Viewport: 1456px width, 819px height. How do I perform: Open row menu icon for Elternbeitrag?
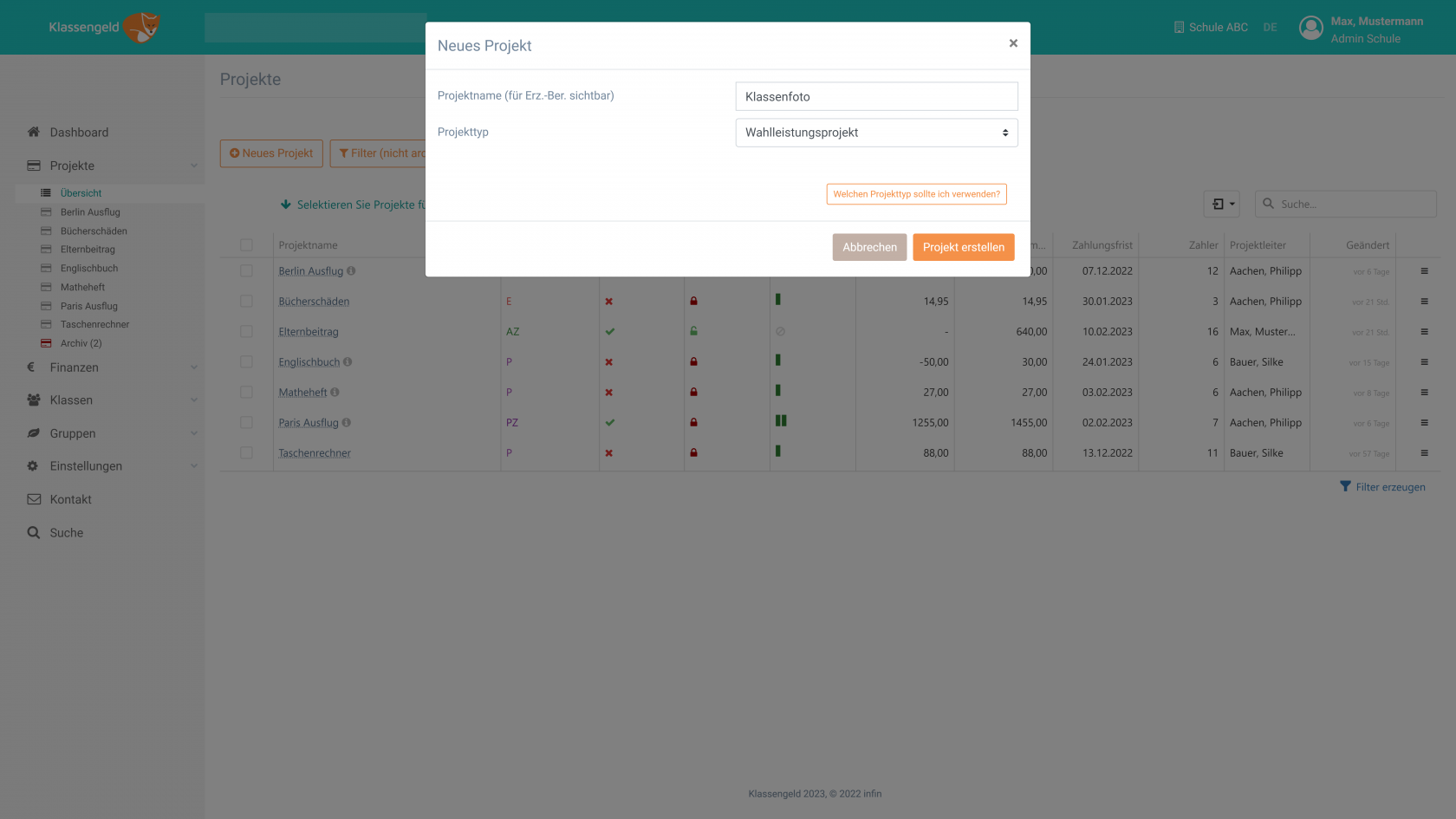point(1424,332)
